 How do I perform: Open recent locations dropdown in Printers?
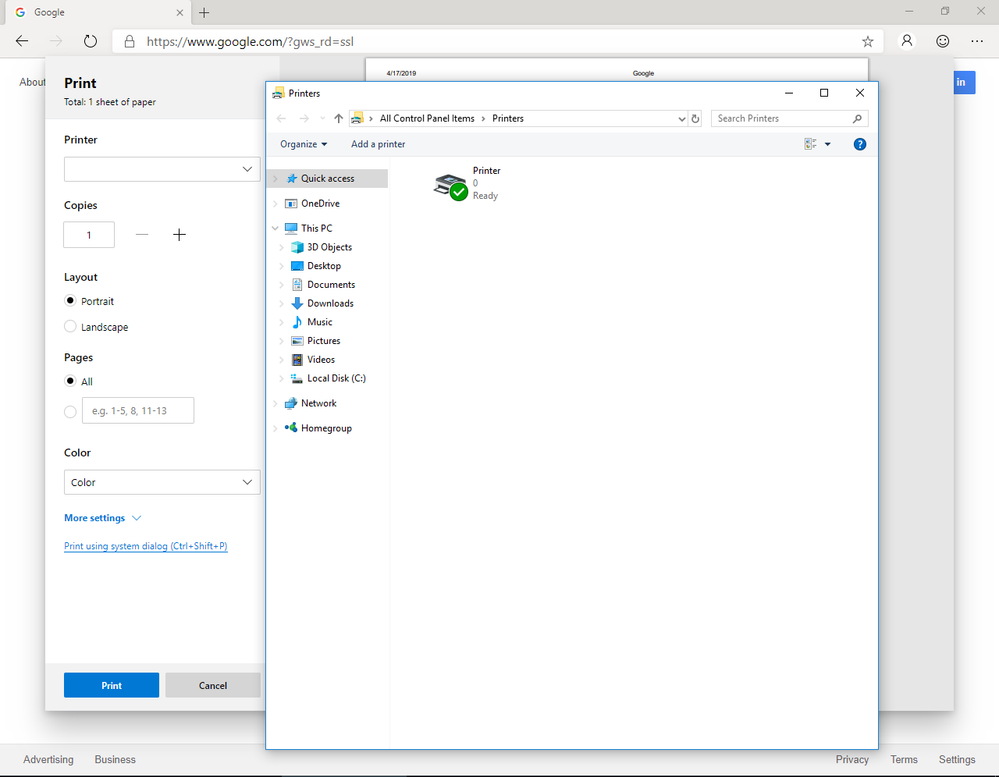[x=322, y=118]
